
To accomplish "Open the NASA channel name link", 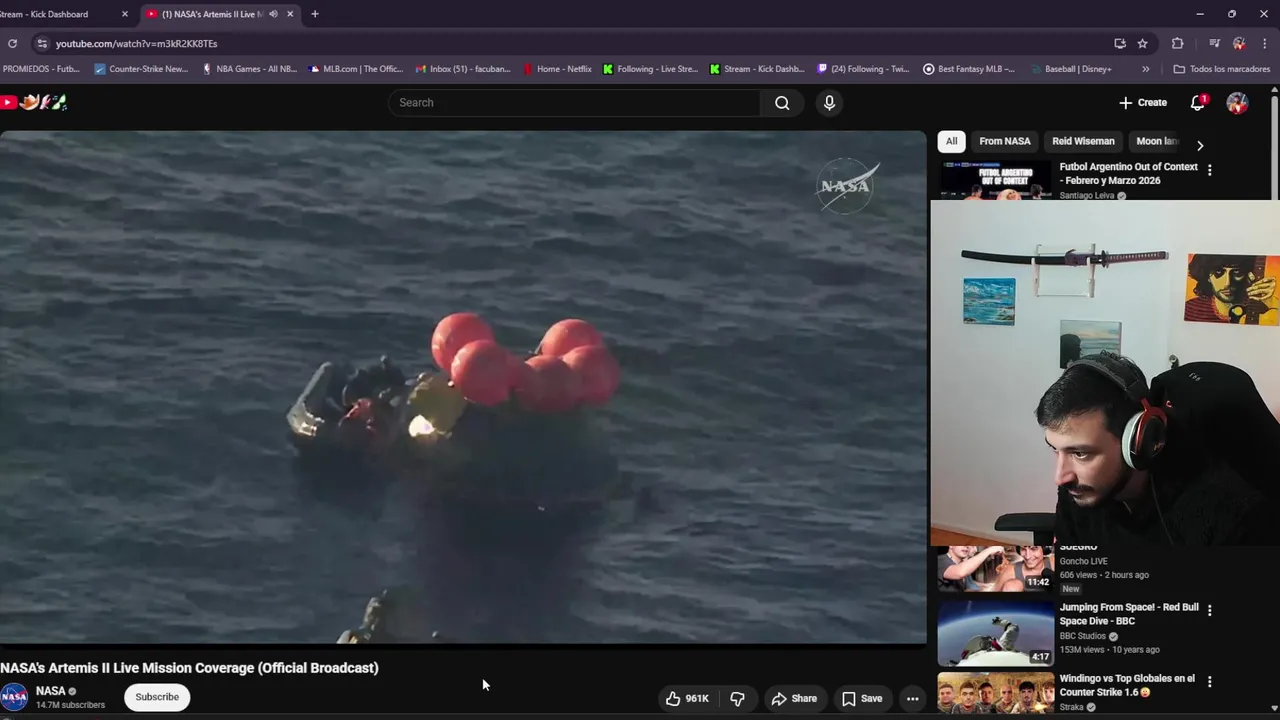I will [50, 691].
